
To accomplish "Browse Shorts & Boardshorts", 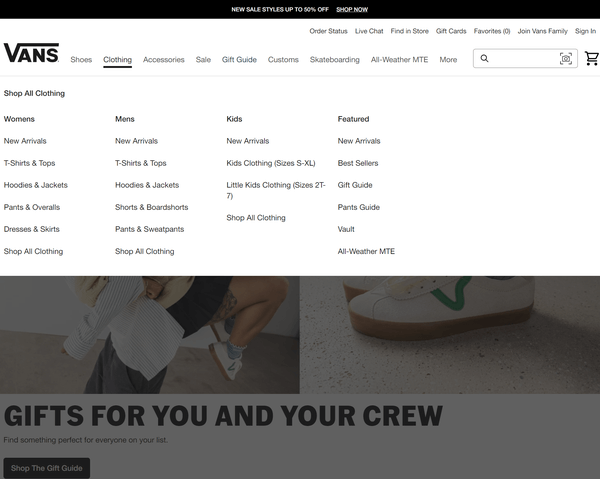I will [x=152, y=207].
